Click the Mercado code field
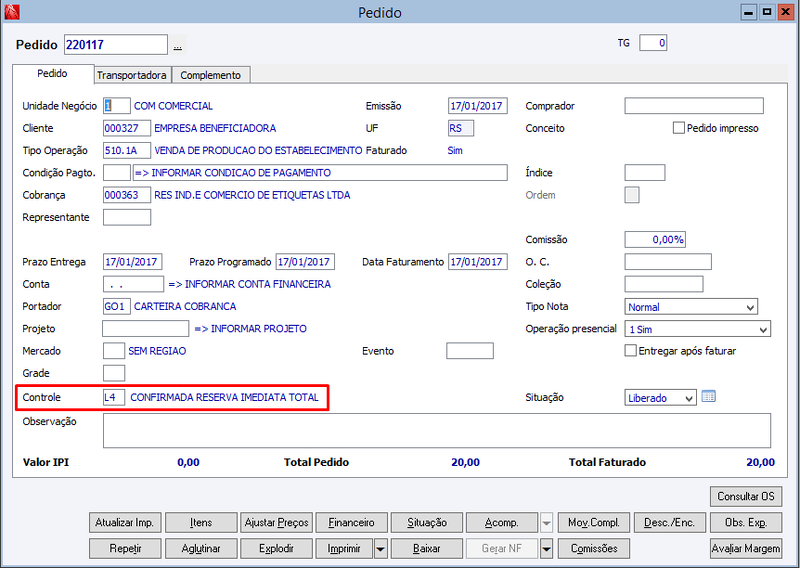The height and width of the screenshot is (568, 800). 114,351
